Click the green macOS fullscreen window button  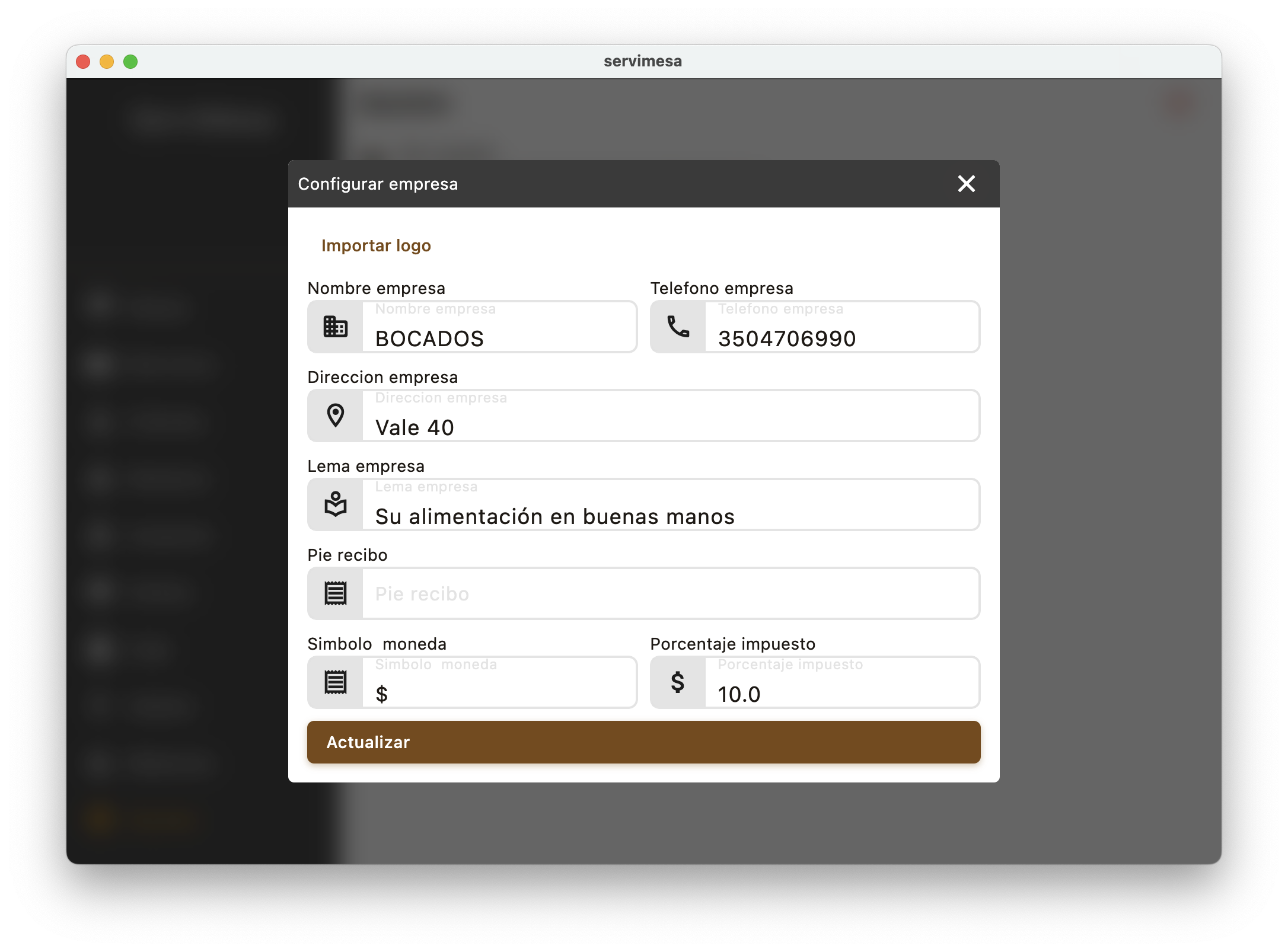(130, 62)
